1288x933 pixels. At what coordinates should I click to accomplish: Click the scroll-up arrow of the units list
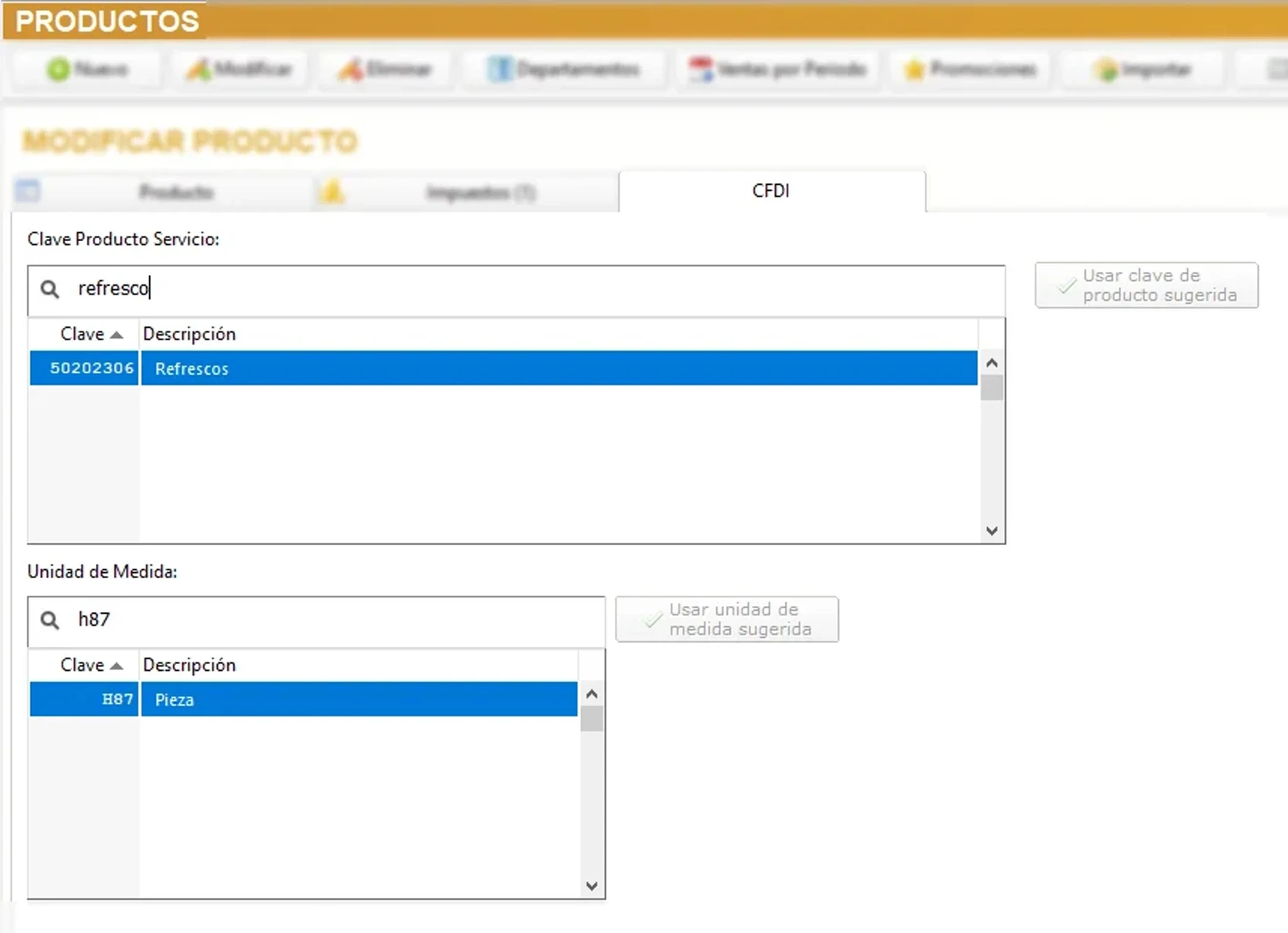click(x=591, y=693)
